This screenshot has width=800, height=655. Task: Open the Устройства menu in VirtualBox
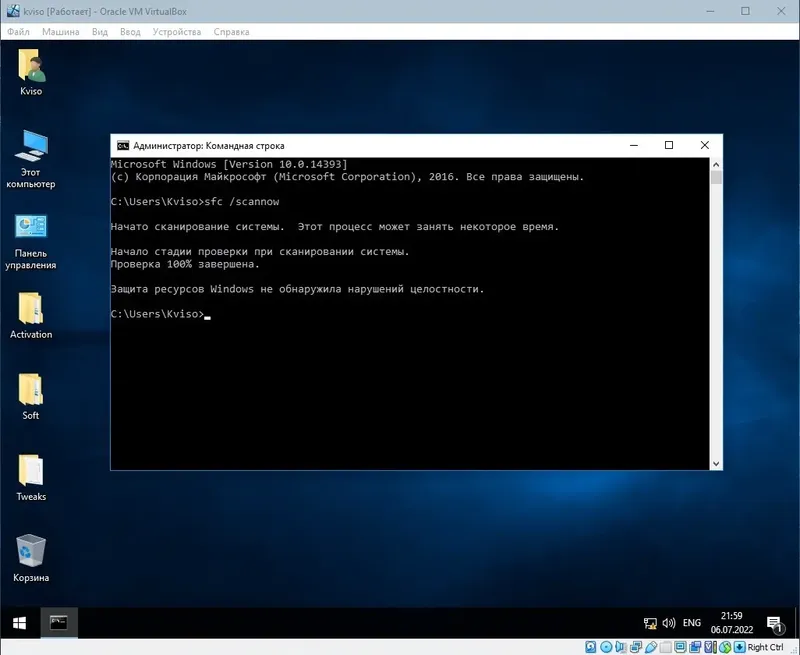pyautogui.click(x=178, y=31)
